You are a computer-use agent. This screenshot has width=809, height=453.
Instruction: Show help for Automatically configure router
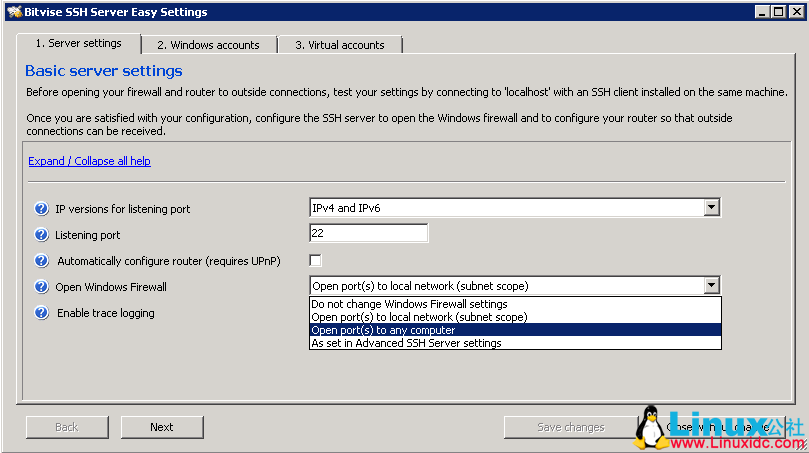coord(41,261)
